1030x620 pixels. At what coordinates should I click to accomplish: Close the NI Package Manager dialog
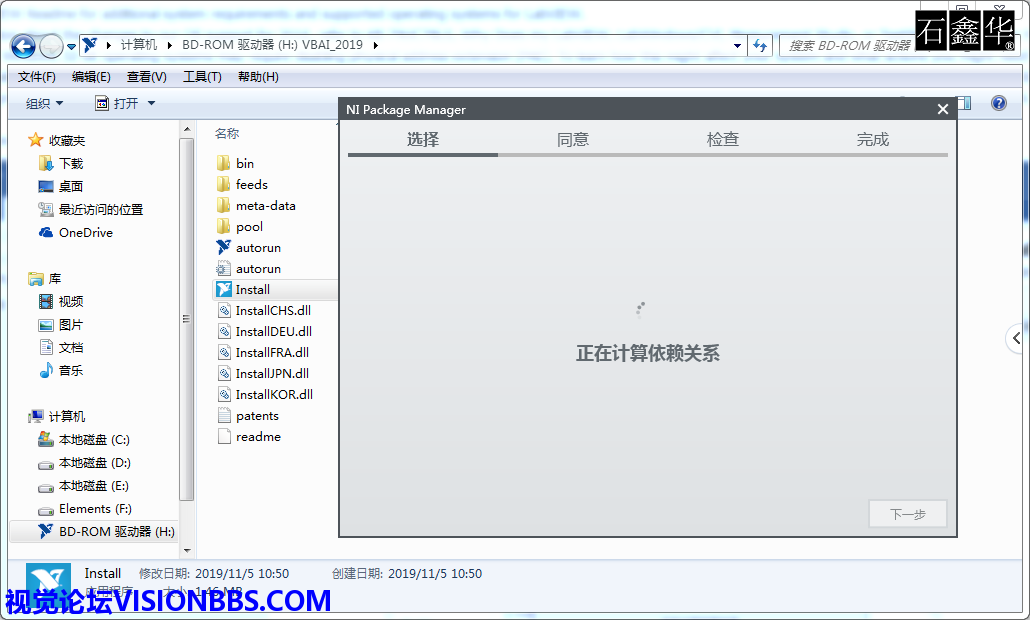click(943, 109)
